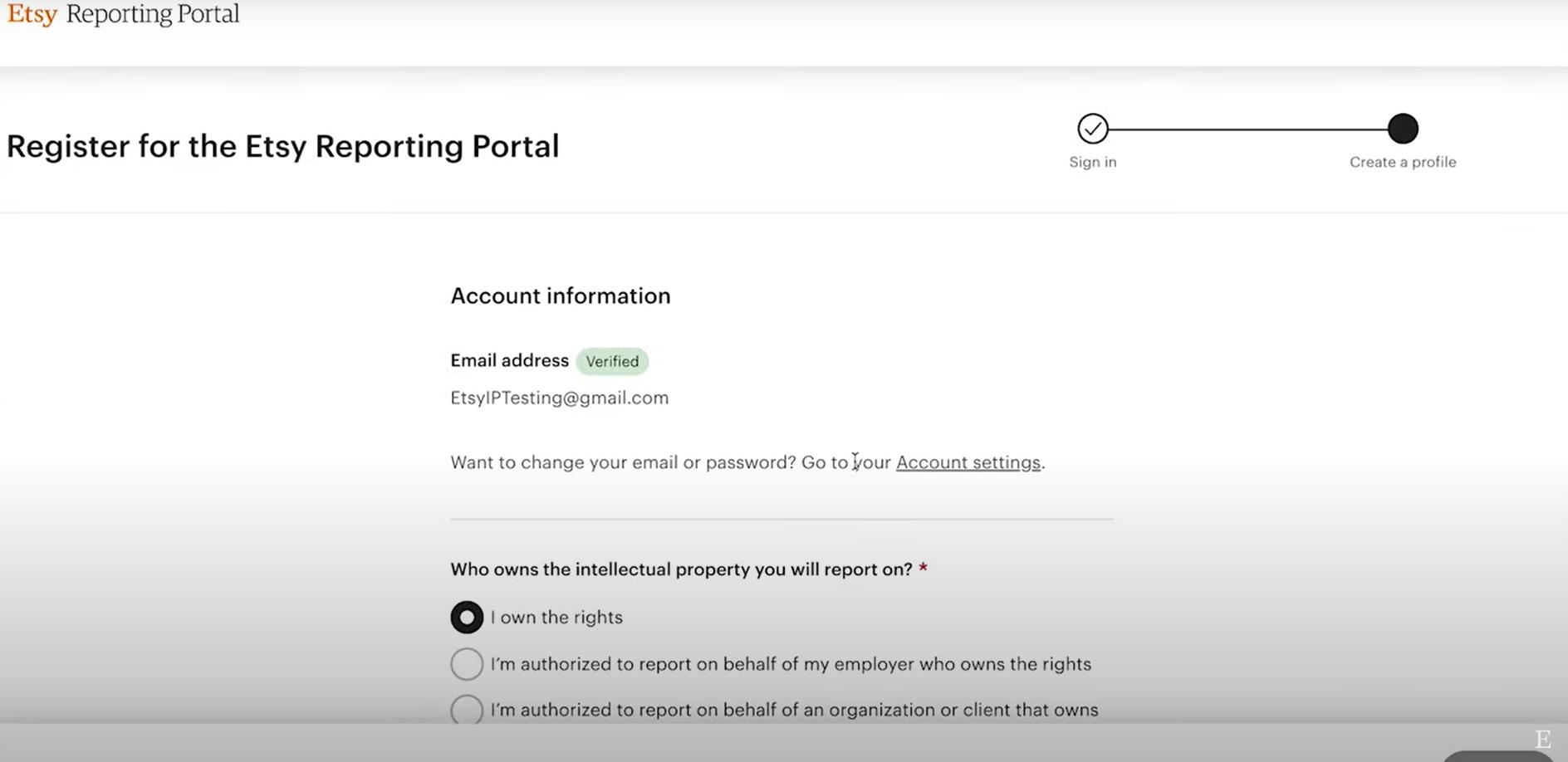Screen dimensions: 1568x762
Task: Click the filled Create a profile step circle
Action: click(x=1403, y=129)
